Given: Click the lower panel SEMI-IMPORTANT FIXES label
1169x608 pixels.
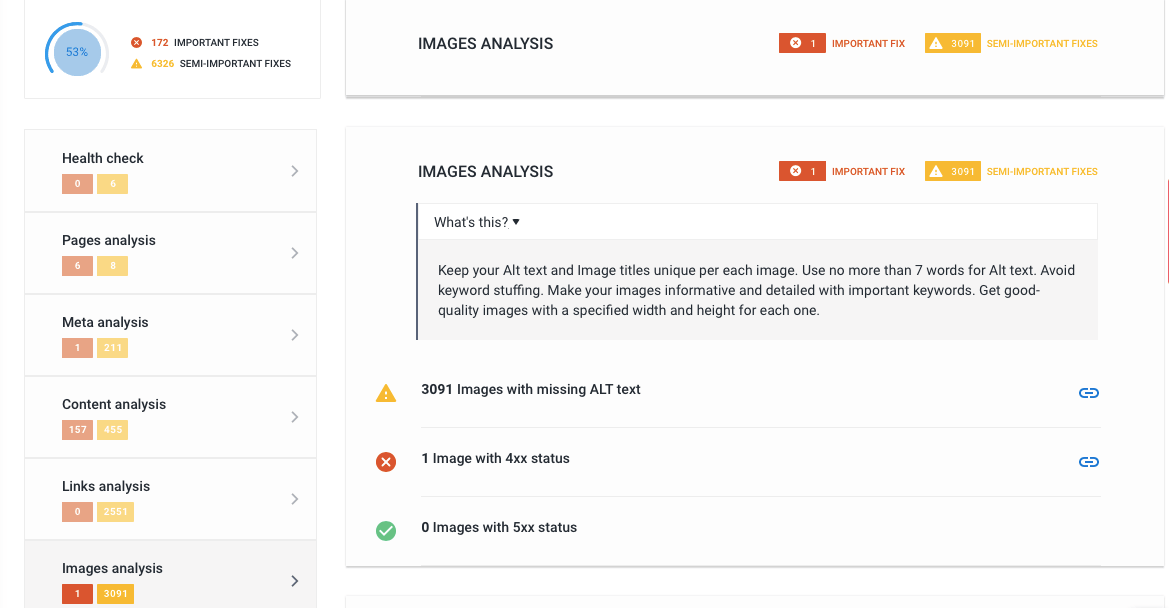Looking at the screenshot, I should [1042, 171].
